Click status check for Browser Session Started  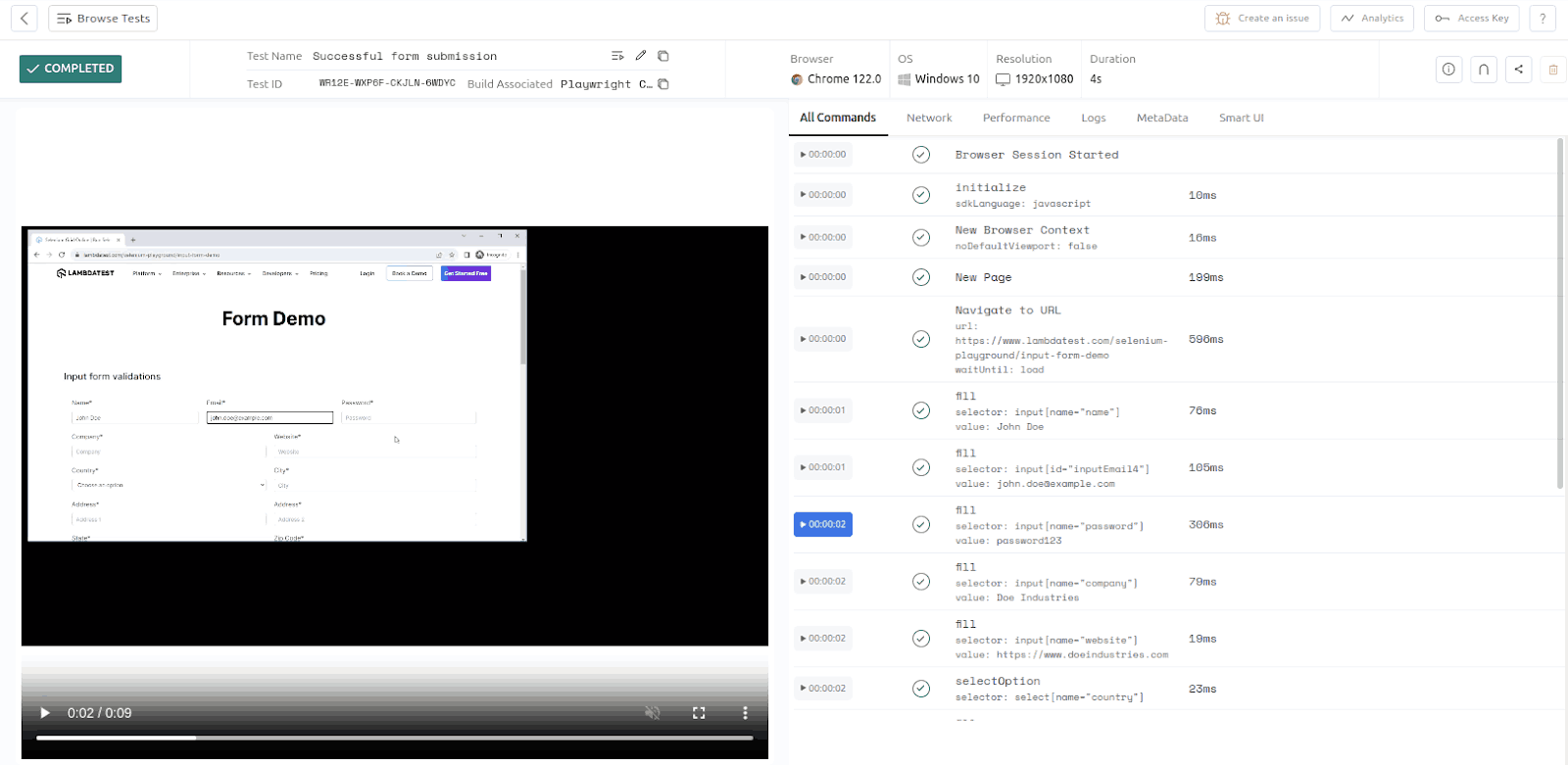pos(921,155)
